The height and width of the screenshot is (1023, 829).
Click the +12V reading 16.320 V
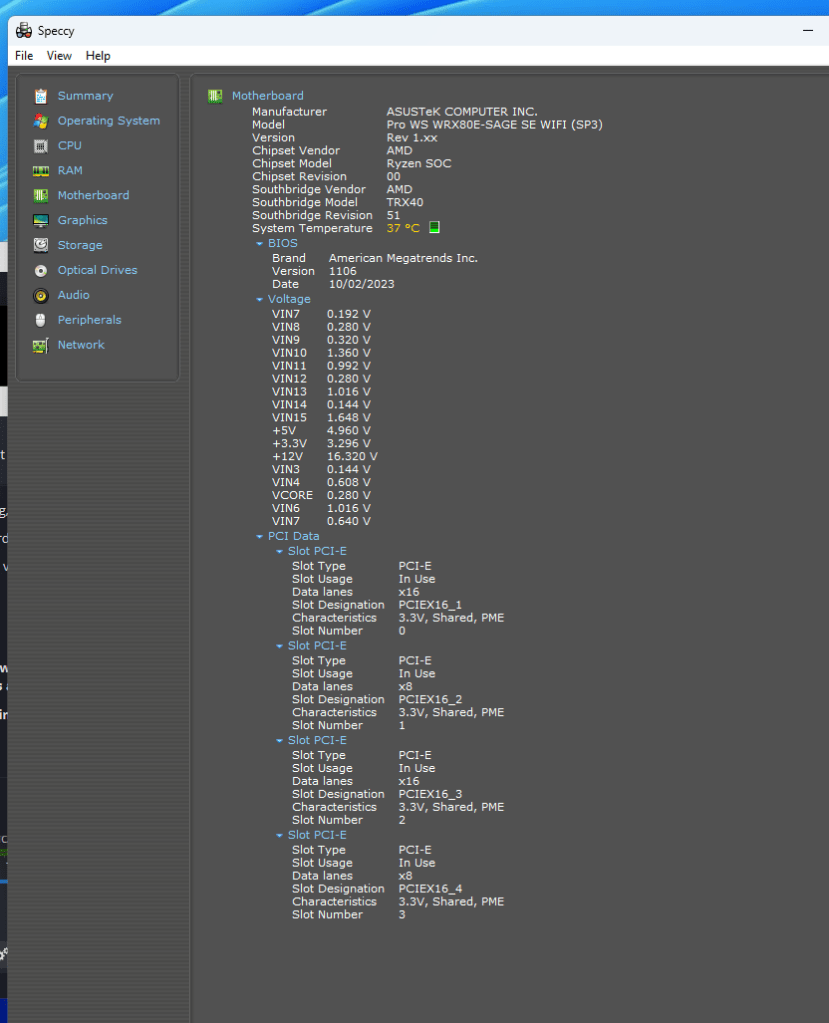click(x=352, y=457)
